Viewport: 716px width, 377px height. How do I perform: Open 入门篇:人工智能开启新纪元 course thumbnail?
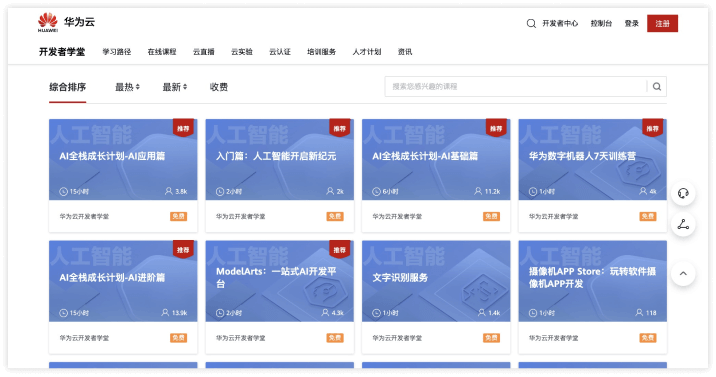click(280, 159)
